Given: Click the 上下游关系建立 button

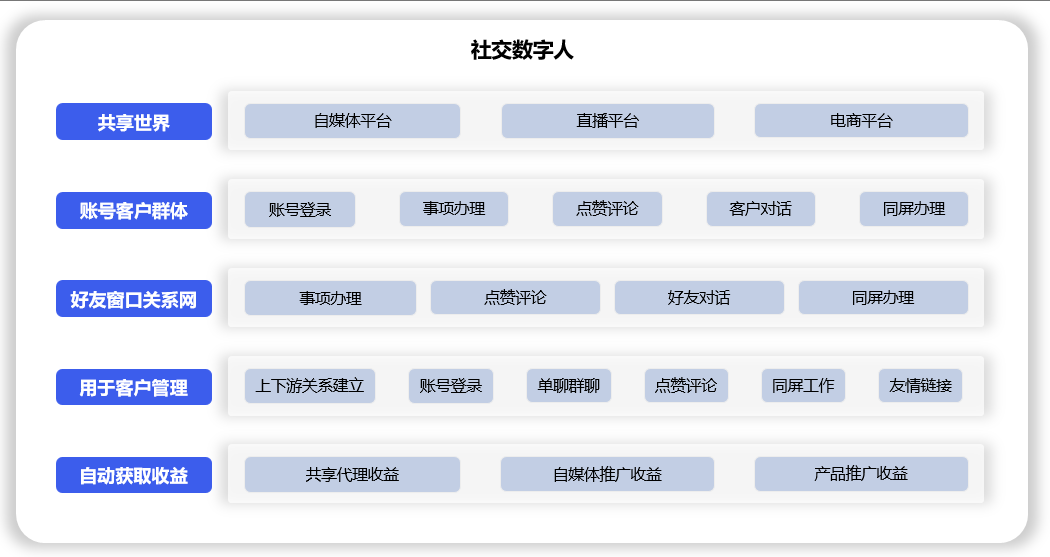Looking at the screenshot, I should coord(310,386).
